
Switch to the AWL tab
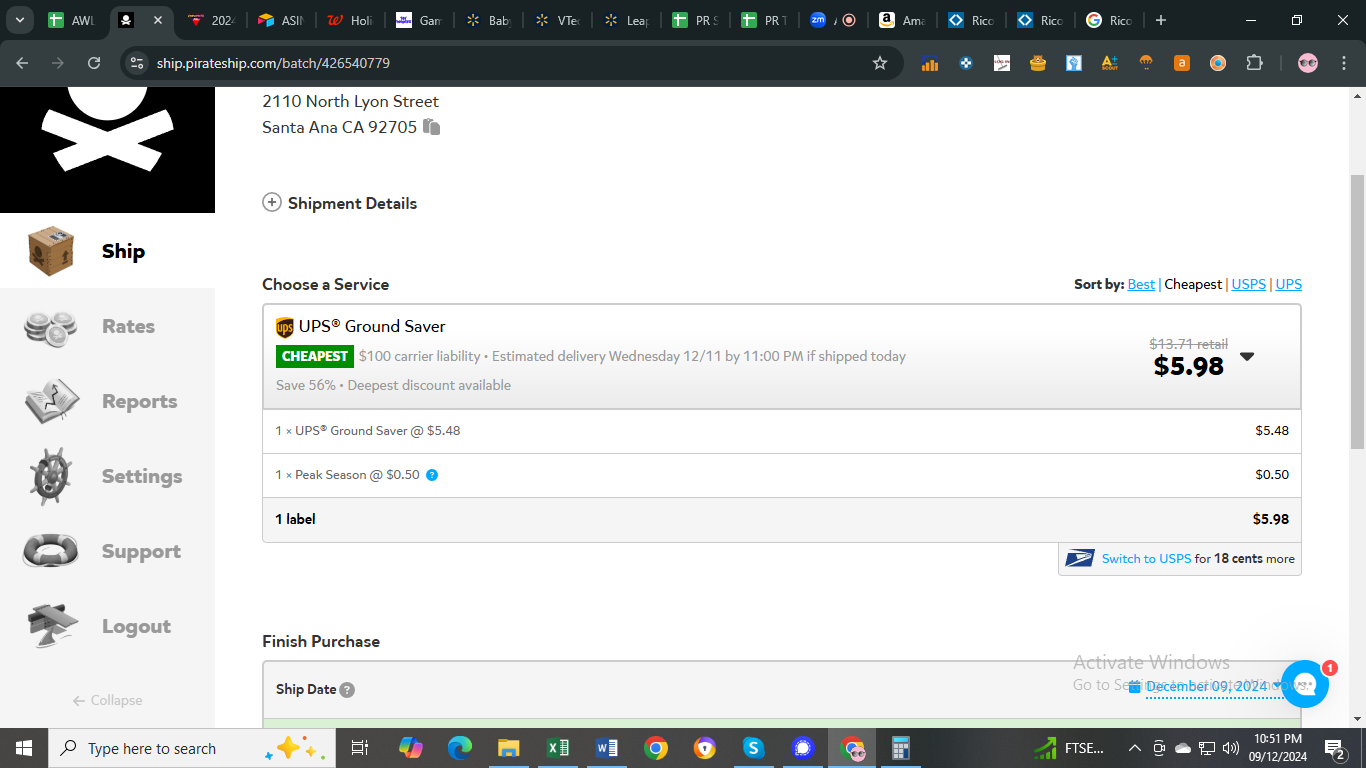pyautogui.click(x=73, y=20)
